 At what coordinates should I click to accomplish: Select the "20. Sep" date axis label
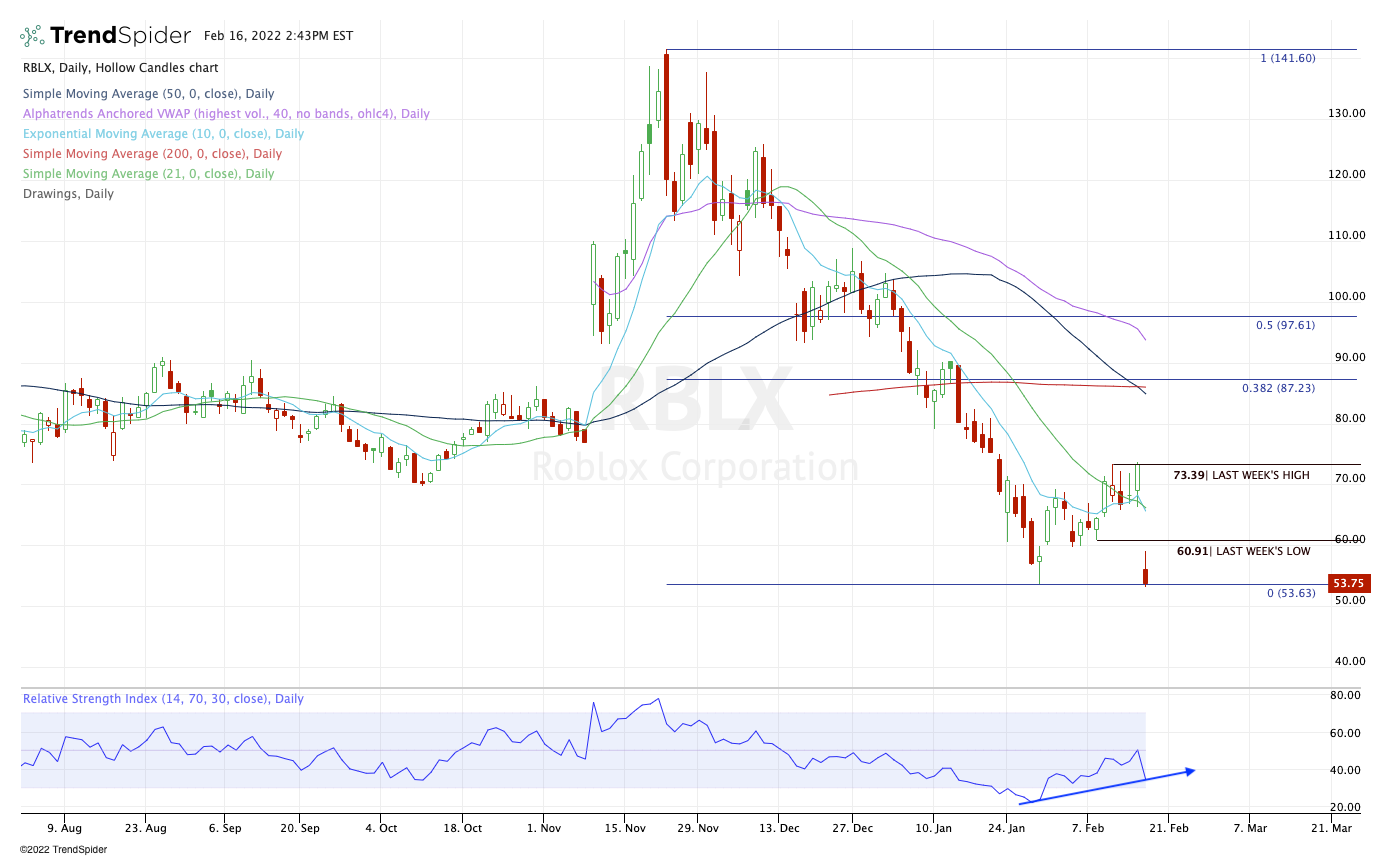[x=301, y=828]
